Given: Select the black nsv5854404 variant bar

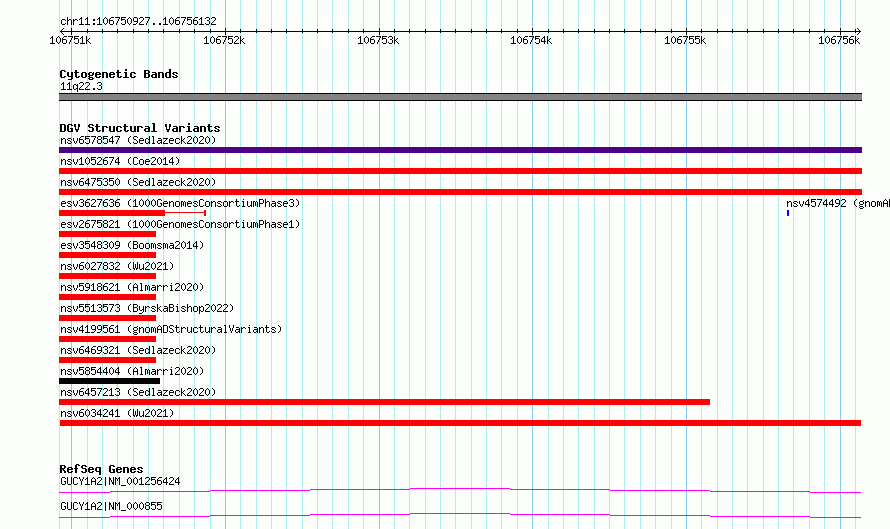Looking at the screenshot, I should click(110, 381).
